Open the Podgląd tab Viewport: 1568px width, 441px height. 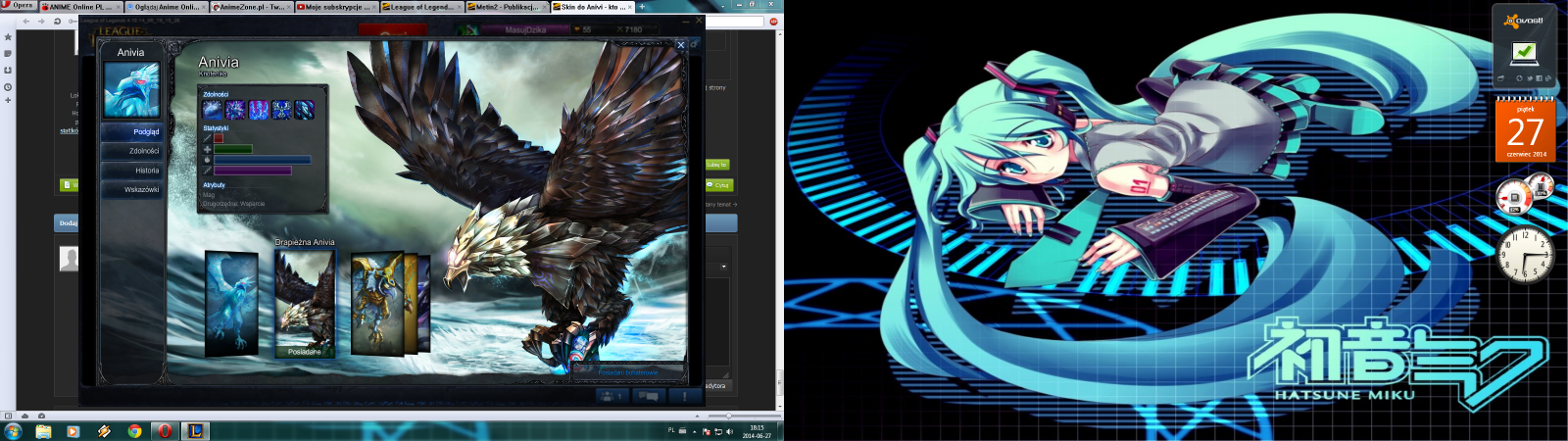[x=132, y=131]
